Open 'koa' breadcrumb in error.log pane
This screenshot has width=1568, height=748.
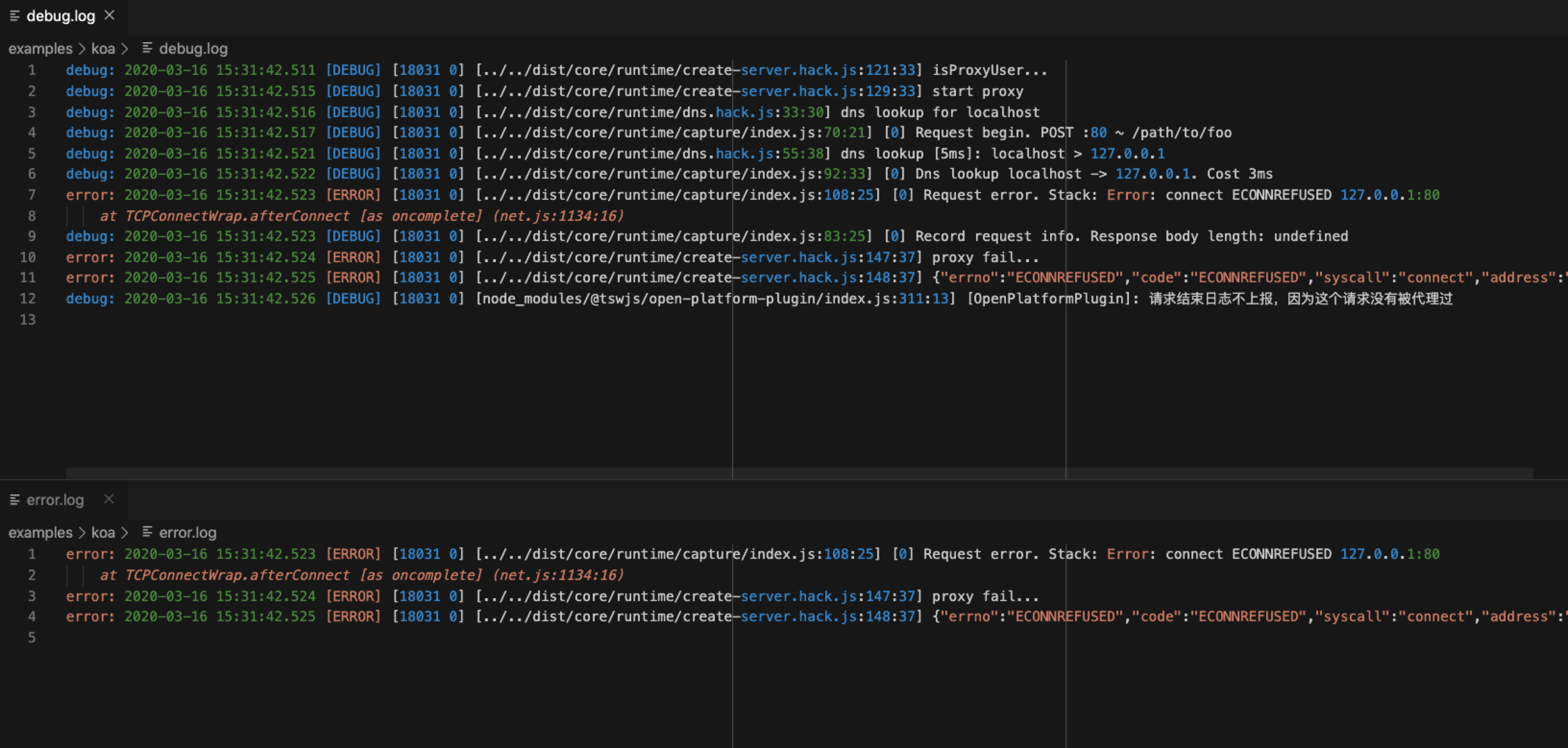pos(103,533)
